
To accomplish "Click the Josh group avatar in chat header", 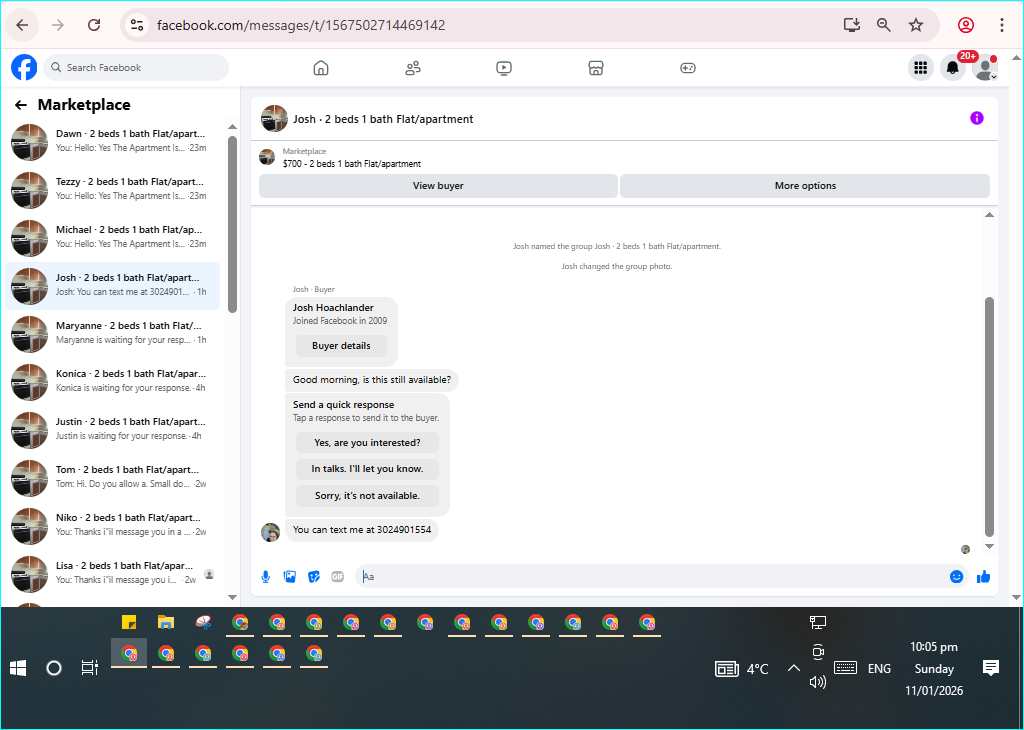I will click(274, 118).
